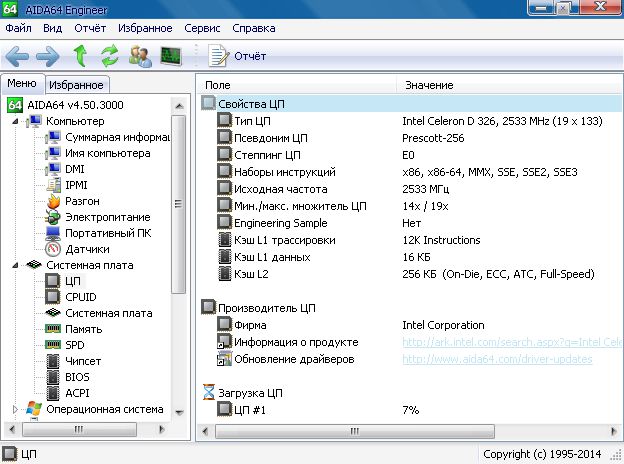Open the Отчёт menu
Viewport: 624px width, 464px height.
(x=90, y=28)
